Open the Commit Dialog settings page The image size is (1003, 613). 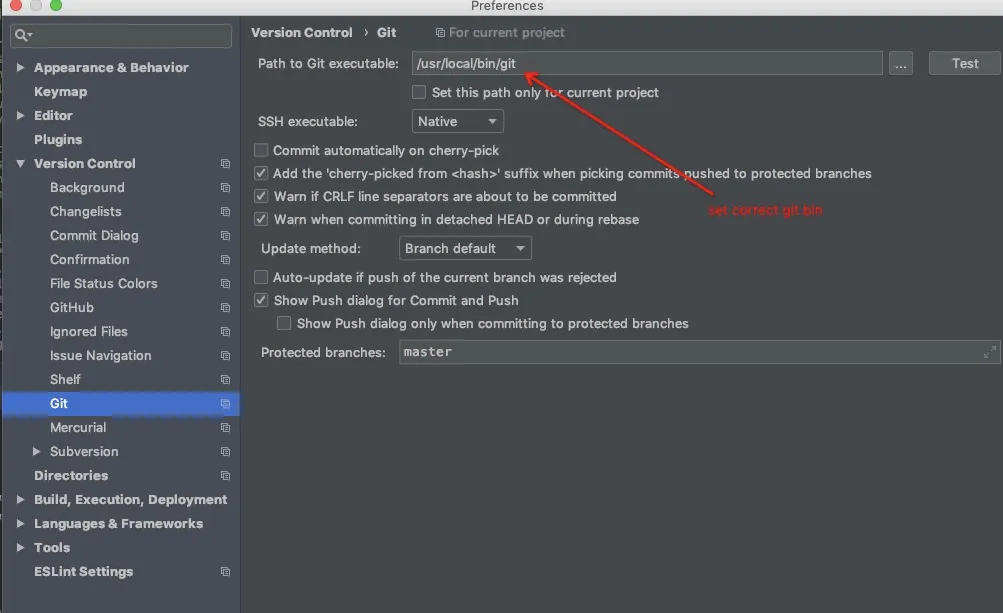pyautogui.click(x=94, y=235)
